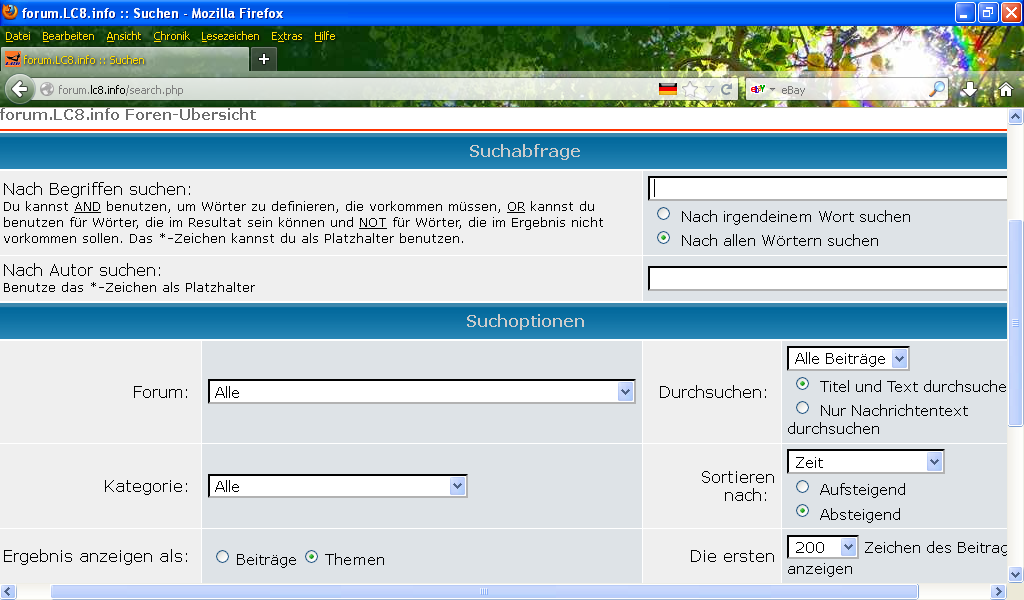The image size is (1024, 600).
Task: Open the Lesezeichen menu
Action: click(x=230, y=36)
